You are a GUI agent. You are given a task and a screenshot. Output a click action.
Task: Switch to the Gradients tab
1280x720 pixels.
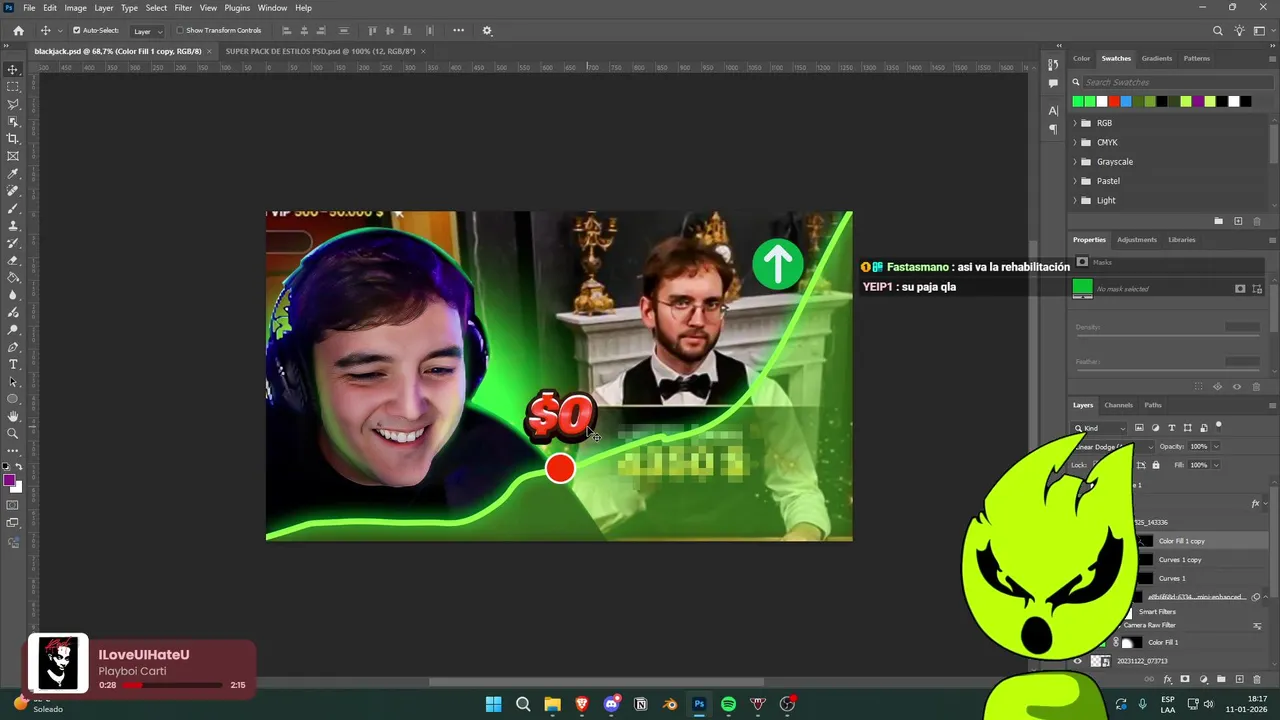[x=1157, y=58]
